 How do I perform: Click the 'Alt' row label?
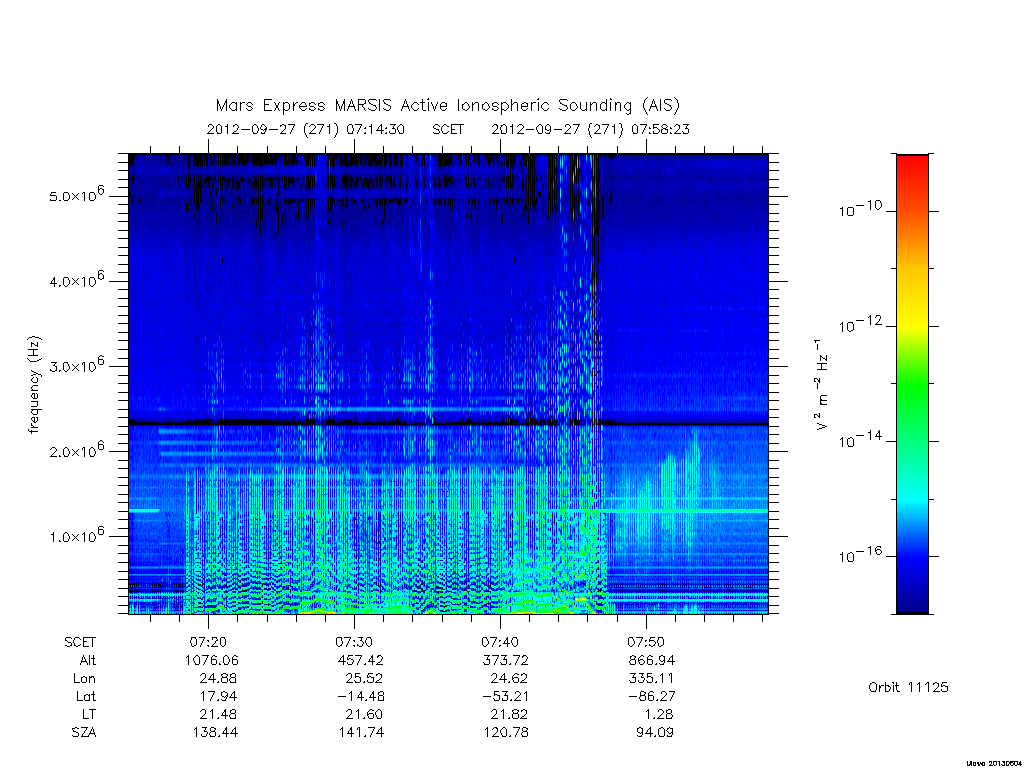(88, 660)
